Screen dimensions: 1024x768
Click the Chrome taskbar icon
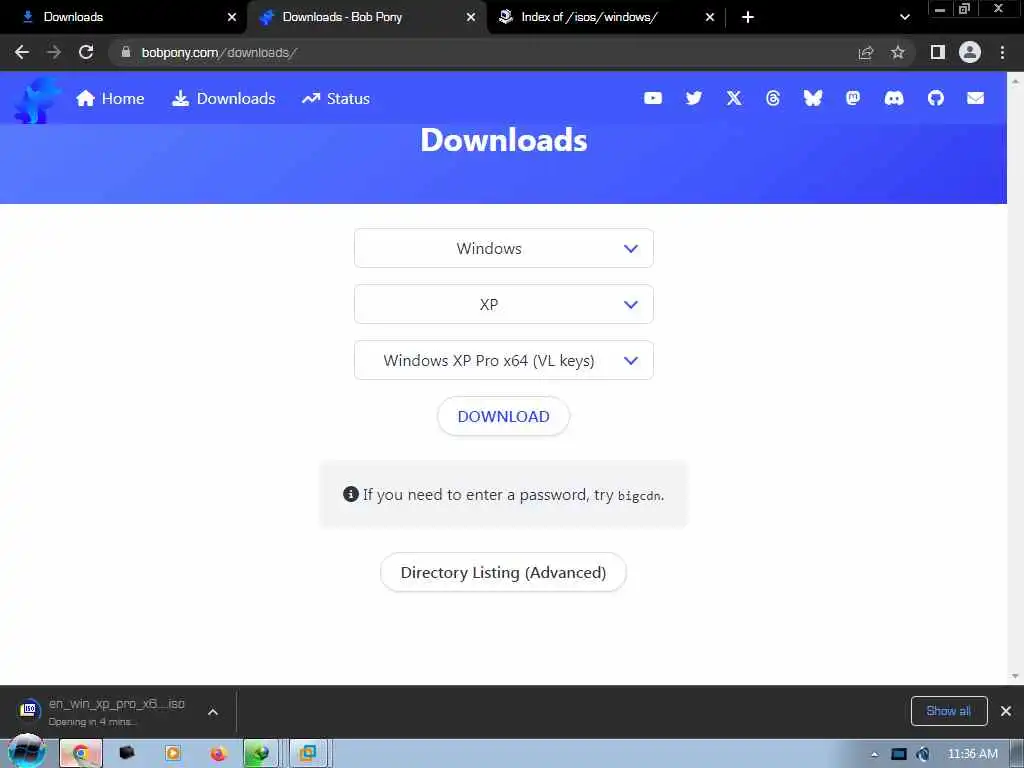pos(81,754)
